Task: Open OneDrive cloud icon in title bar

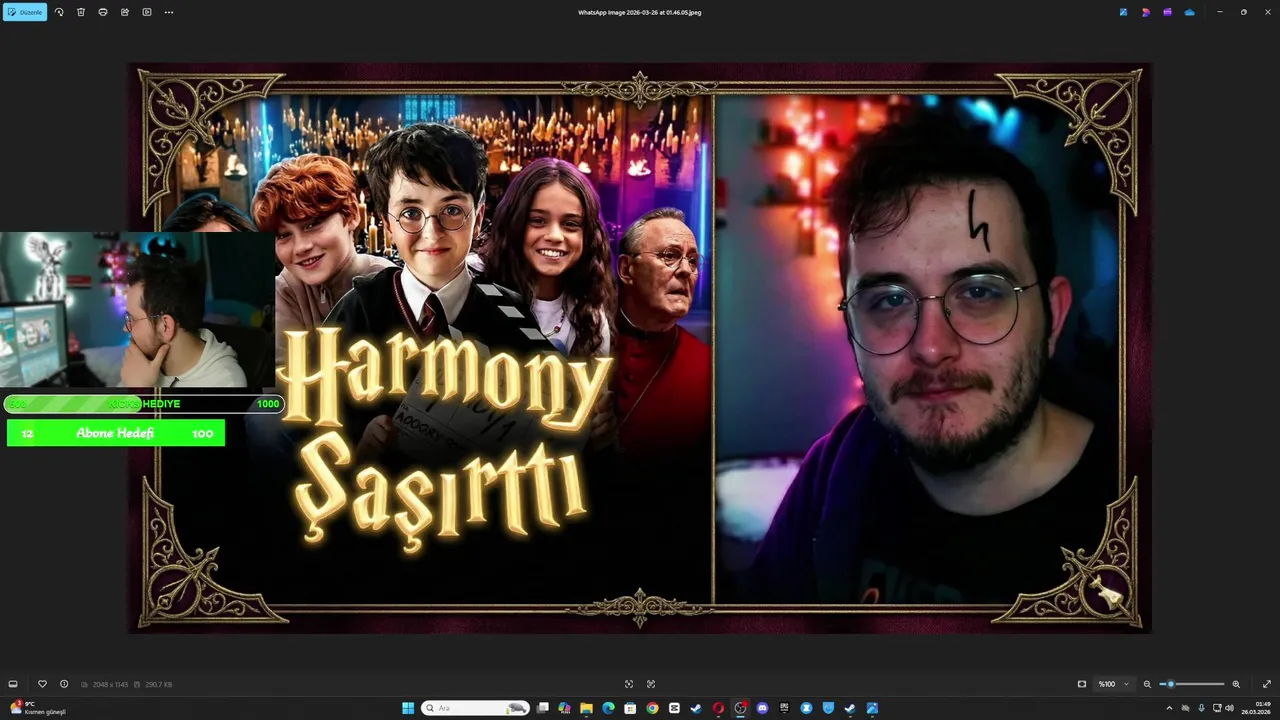Action: (x=1189, y=12)
